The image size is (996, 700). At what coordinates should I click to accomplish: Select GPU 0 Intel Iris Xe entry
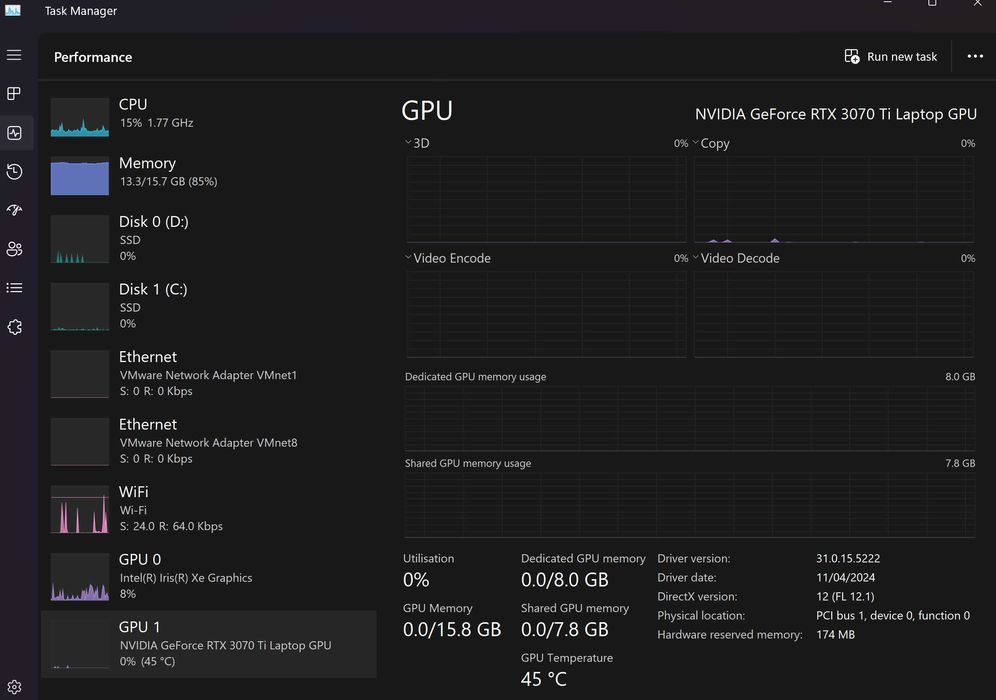209,576
